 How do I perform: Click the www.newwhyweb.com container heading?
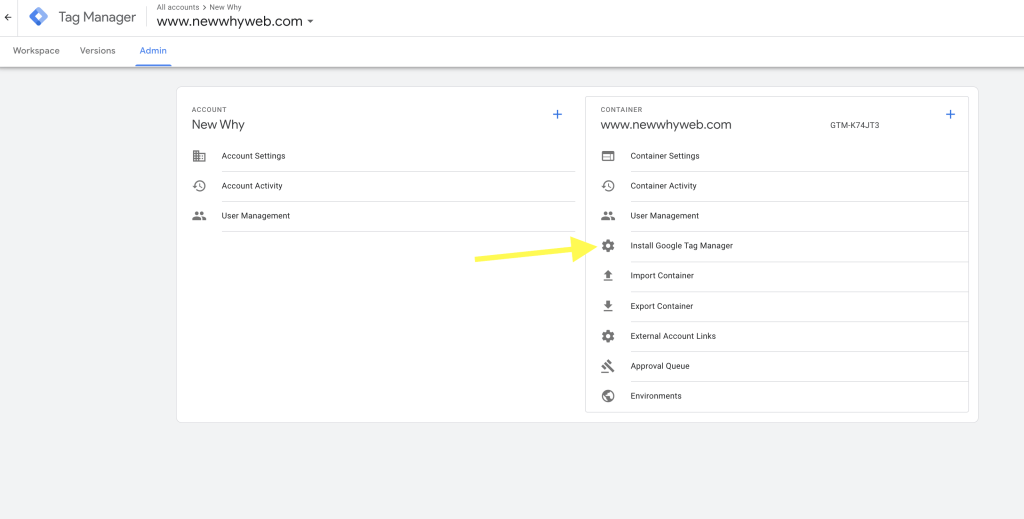point(666,125)
